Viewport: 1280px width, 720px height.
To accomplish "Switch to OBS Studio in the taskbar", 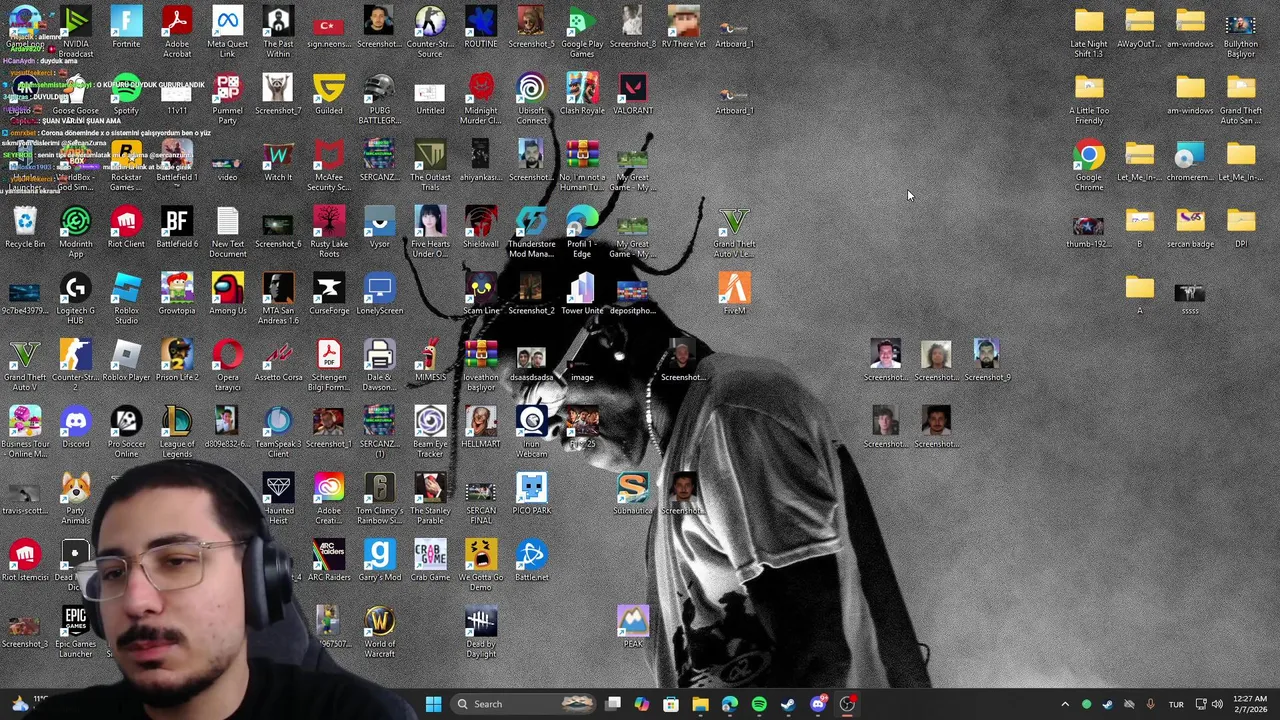I will [x=847, y=704].
